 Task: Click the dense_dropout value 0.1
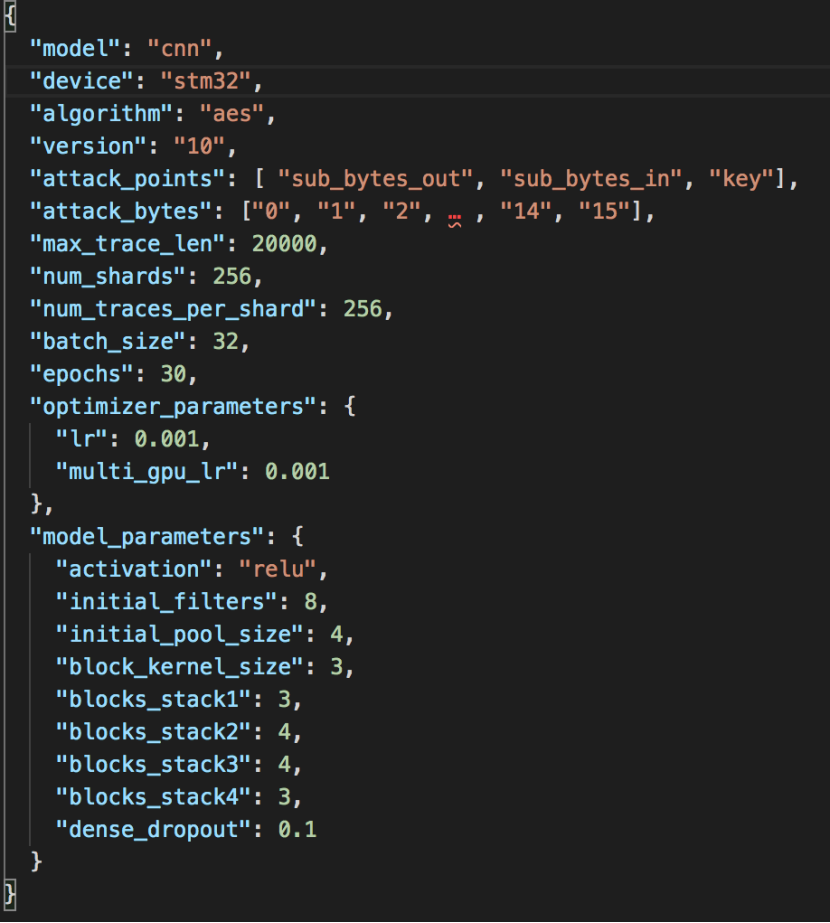pos(297,829)
